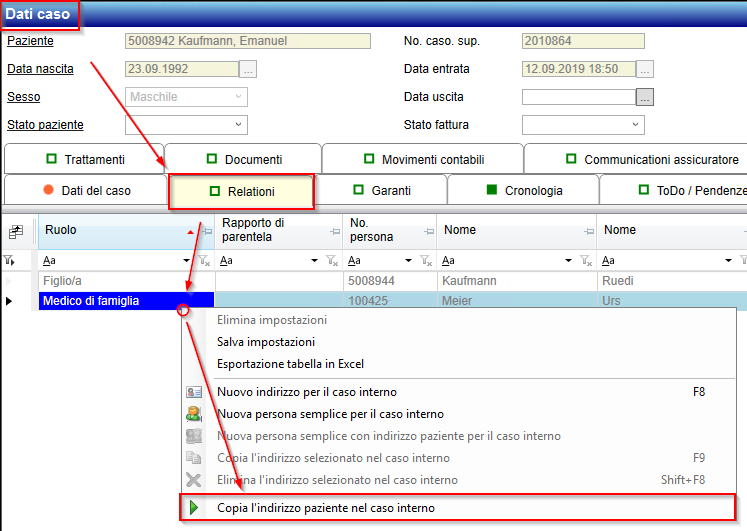Click the No. caso. sup. field
This screenshot has width=747, height=531.
point(583,41)
